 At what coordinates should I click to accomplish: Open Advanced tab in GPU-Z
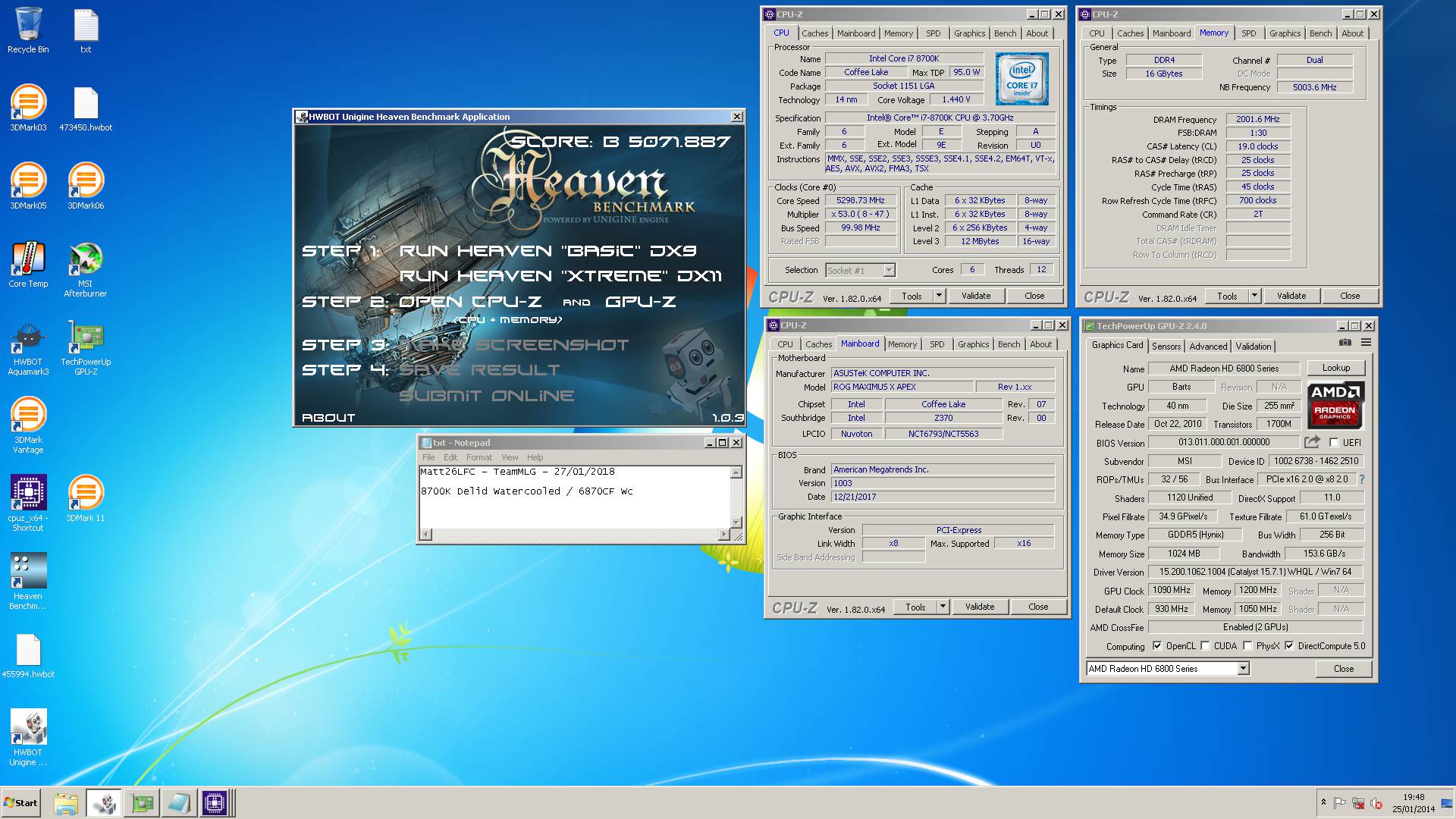pos(1208,346)
